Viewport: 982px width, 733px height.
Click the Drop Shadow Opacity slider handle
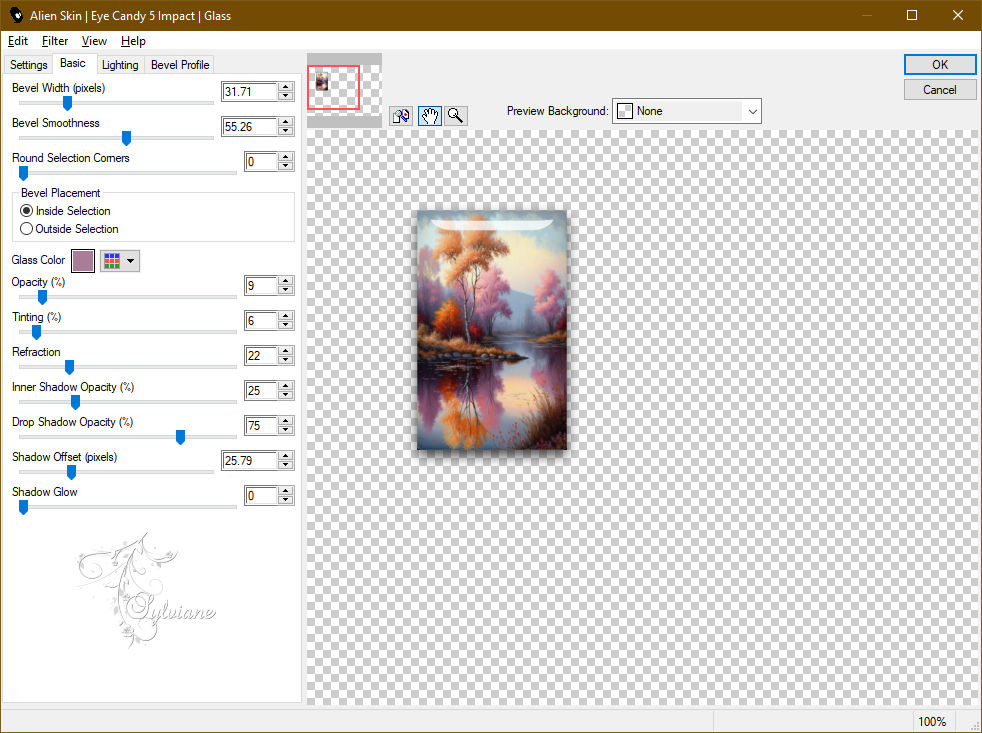tap(180, 437)
